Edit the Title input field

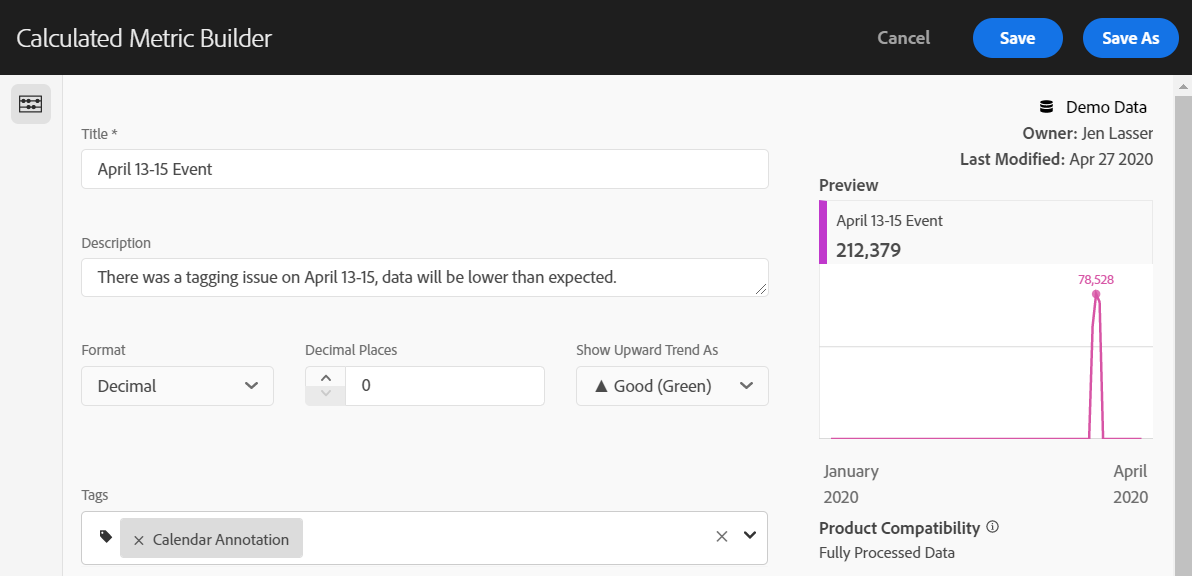click(424, 169)
